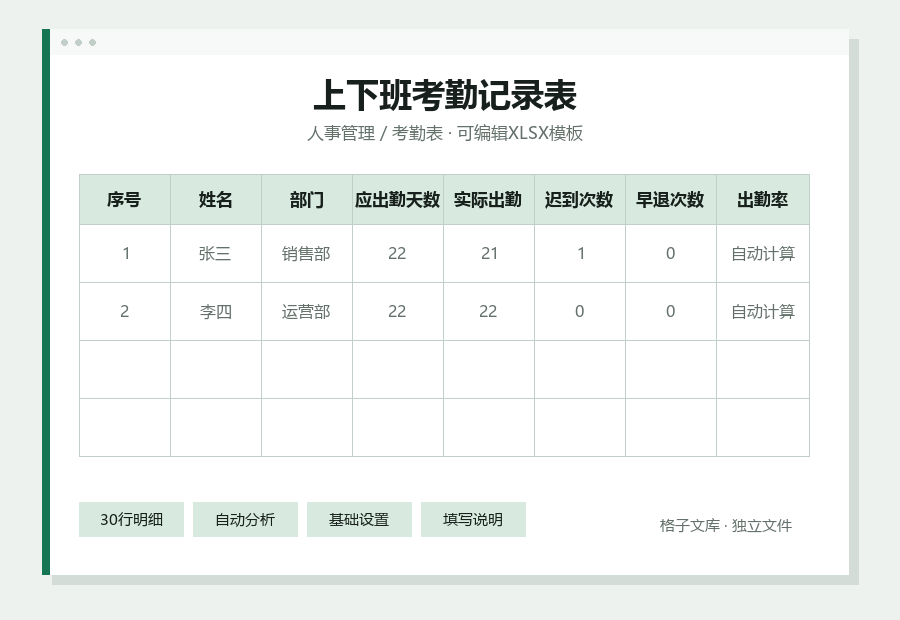Click the 填写说明 tag button
The height and width of the screenshot is (620, 900).
point(473,520)
